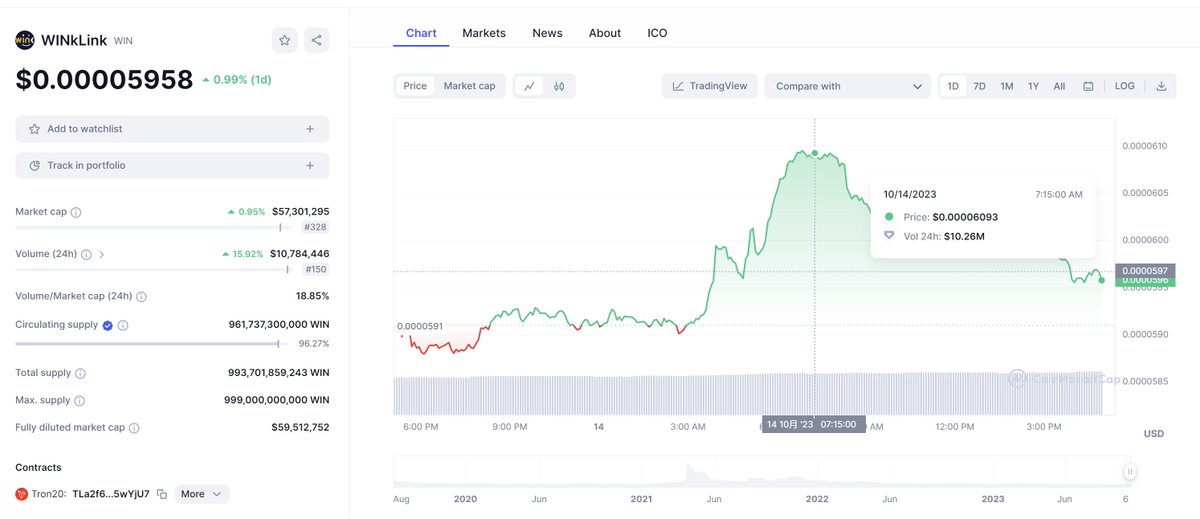This screenshot has width=1200, height=519.
Task: Click the USD currency label
Action: (x=1154, y=433)
